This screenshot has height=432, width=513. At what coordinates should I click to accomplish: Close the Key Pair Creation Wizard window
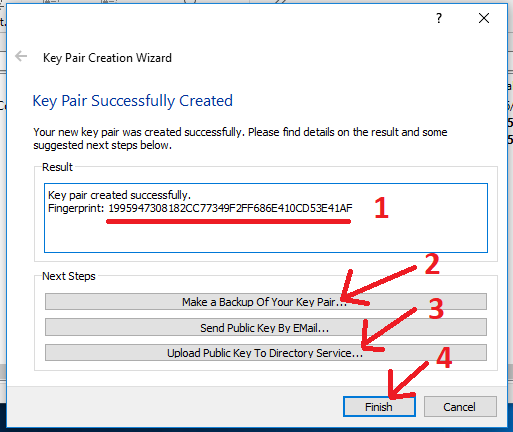pos(484,18)
